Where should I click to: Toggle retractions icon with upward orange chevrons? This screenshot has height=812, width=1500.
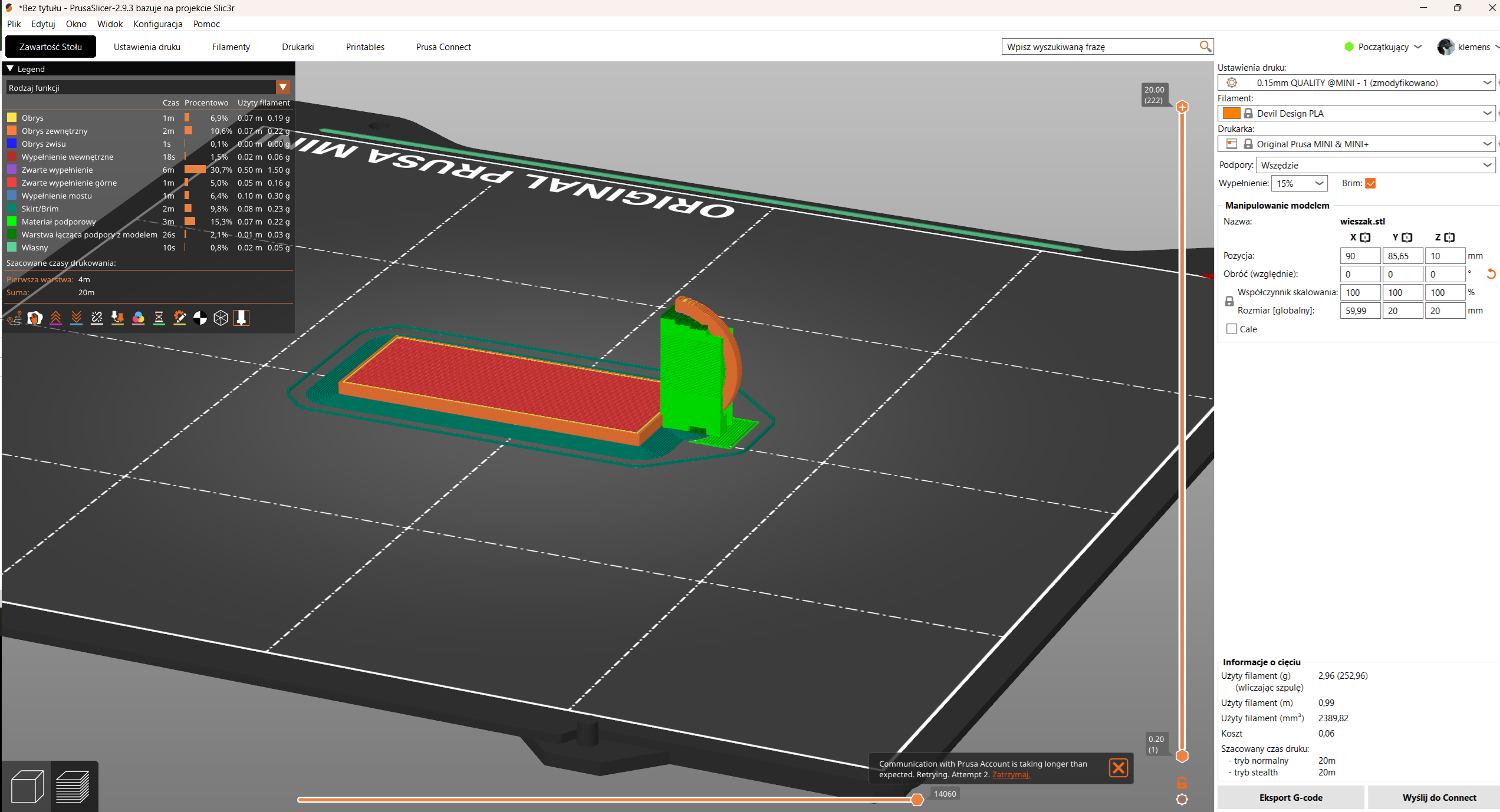coord(55,318)
